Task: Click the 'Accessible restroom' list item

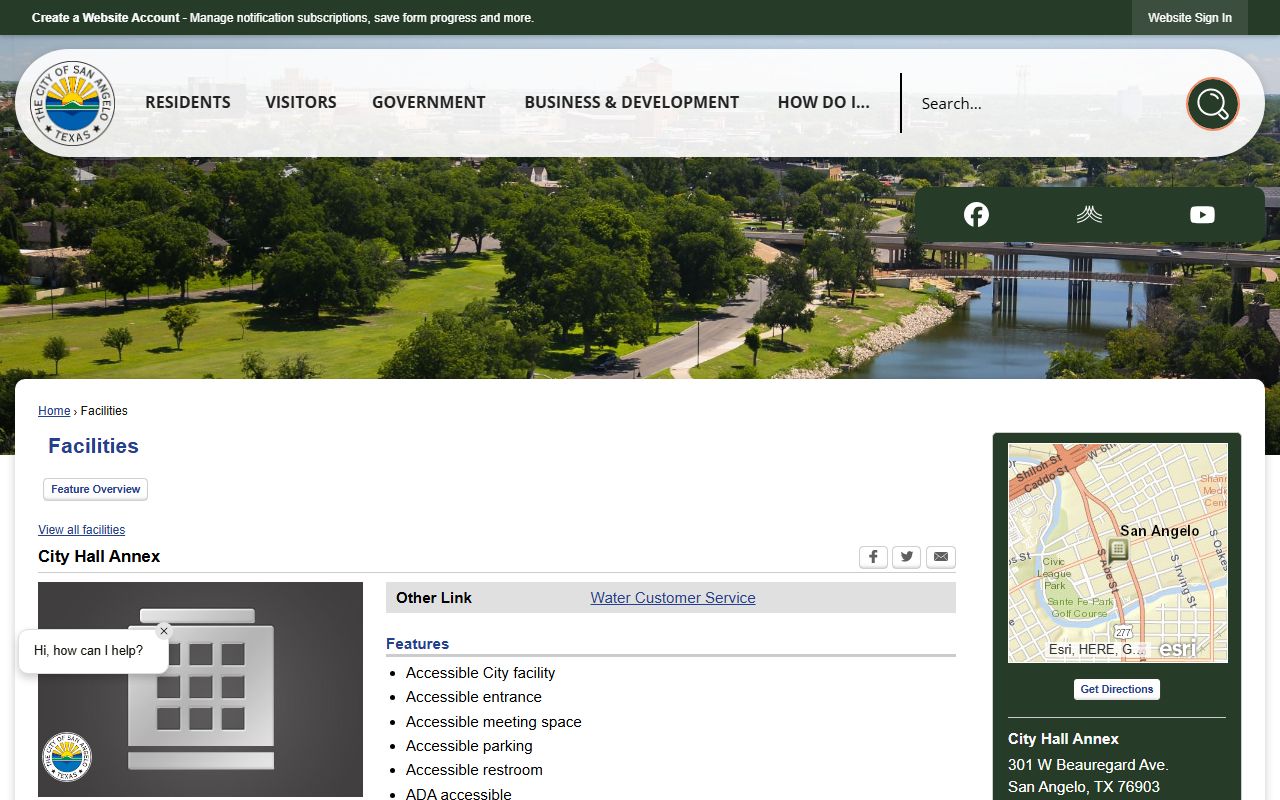Action: 474,770
